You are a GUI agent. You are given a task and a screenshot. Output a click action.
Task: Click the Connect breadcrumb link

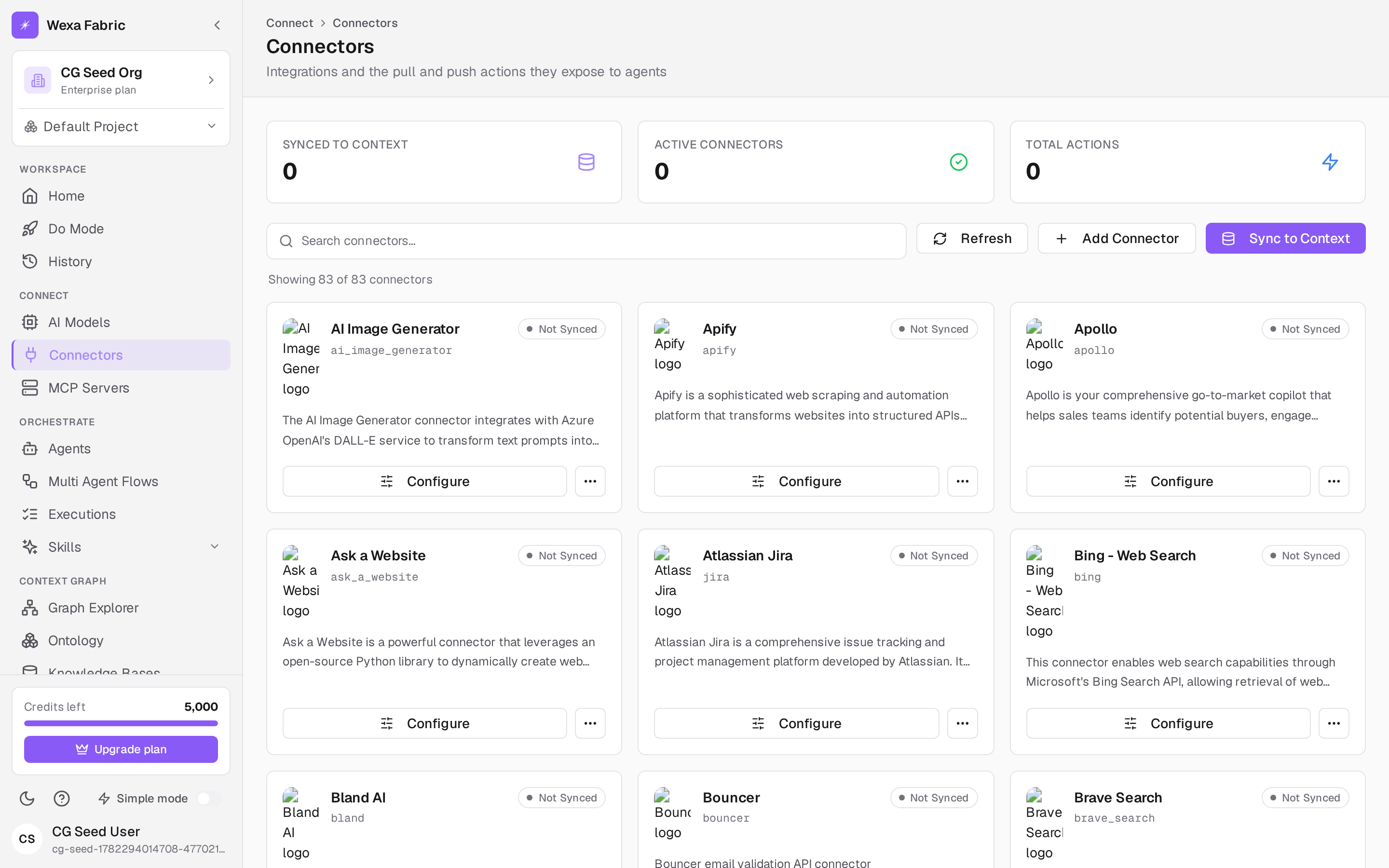click(x=290, y=23)
